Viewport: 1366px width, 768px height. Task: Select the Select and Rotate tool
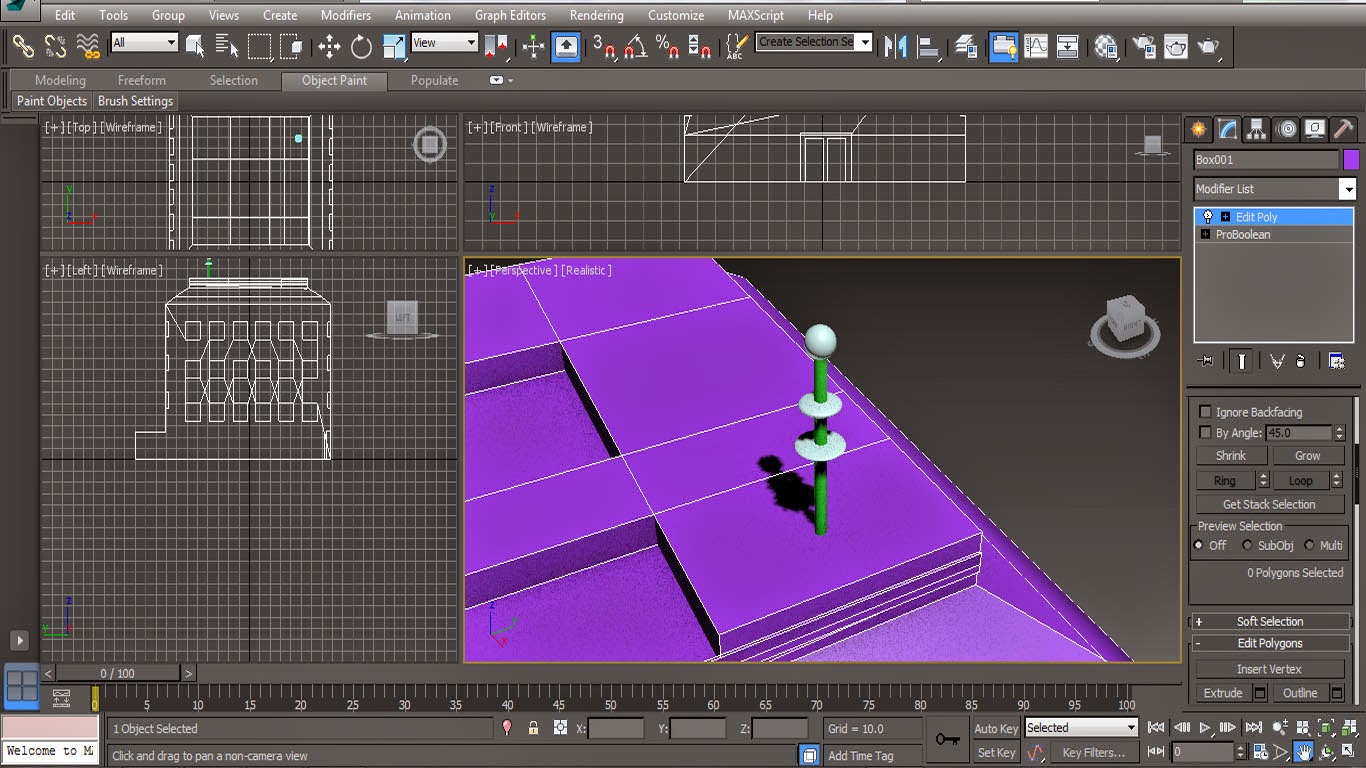point(361,46)
